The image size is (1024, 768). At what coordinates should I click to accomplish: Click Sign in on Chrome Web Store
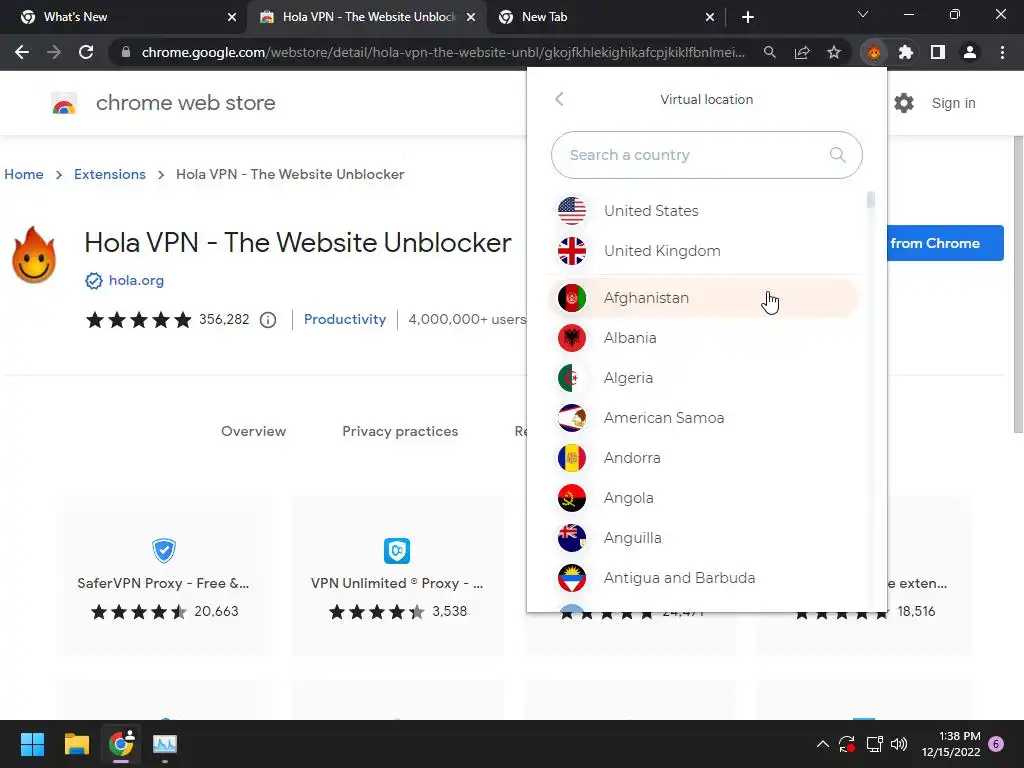[x=953, y=103]
